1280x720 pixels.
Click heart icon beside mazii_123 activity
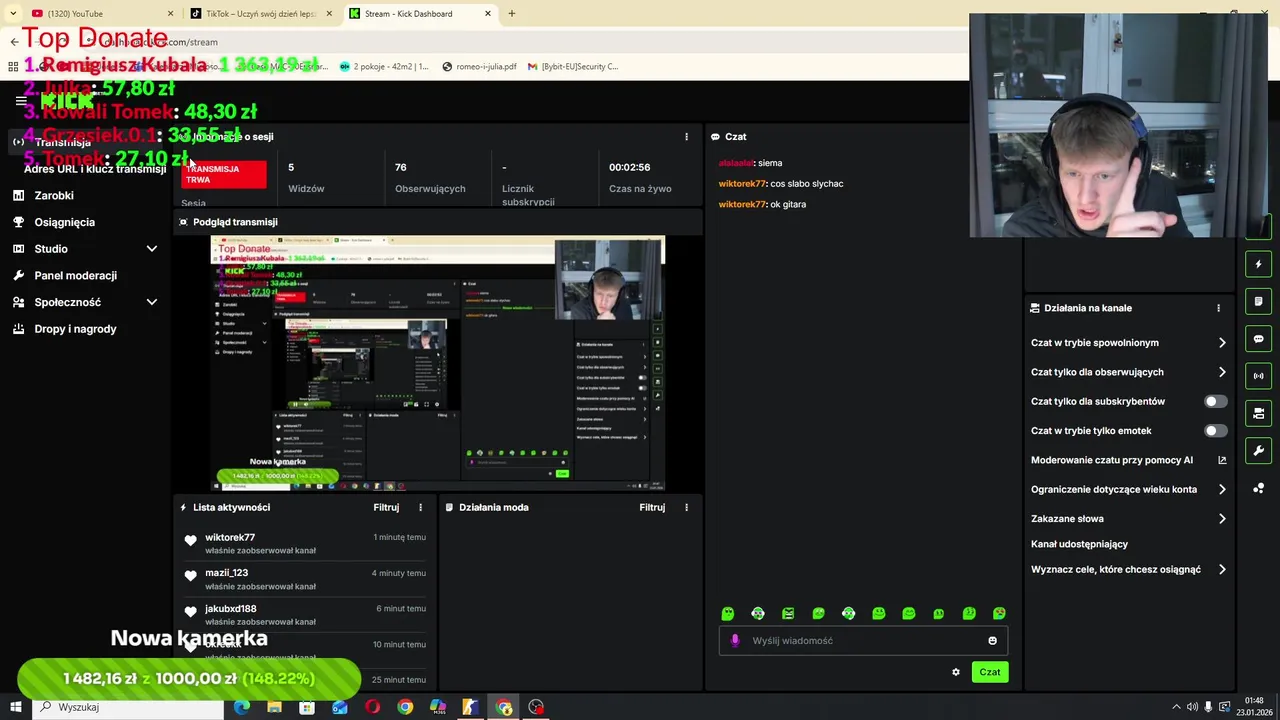190,576
